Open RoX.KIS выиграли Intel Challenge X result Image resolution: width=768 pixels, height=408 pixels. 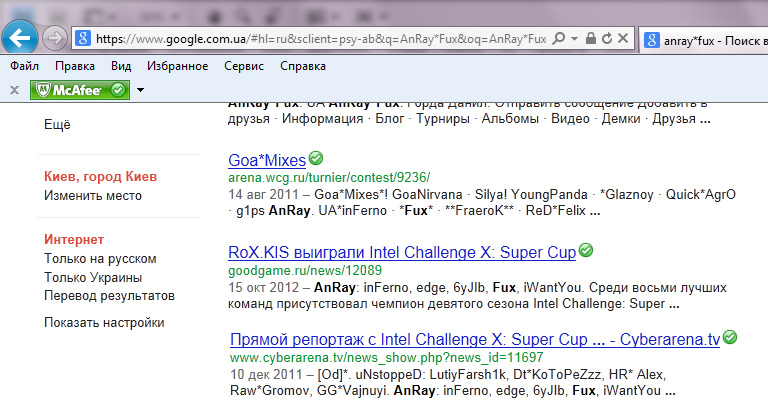click(x=402, y=252)
